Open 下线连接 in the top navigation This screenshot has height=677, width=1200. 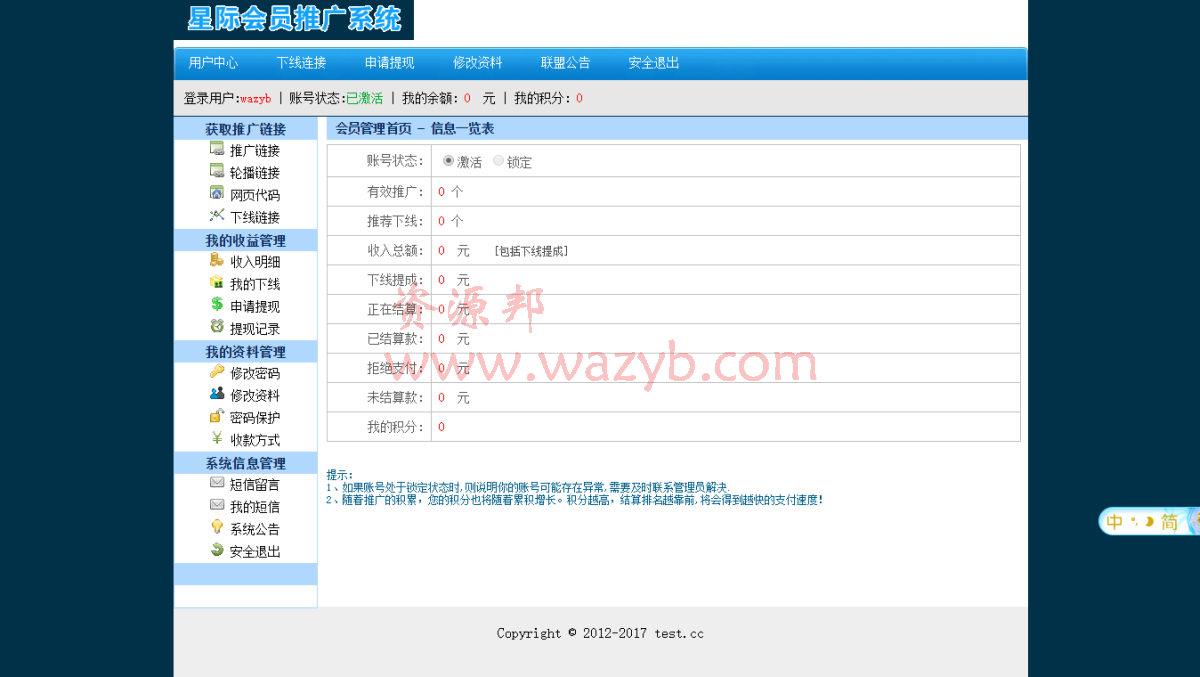click(301, 62)
